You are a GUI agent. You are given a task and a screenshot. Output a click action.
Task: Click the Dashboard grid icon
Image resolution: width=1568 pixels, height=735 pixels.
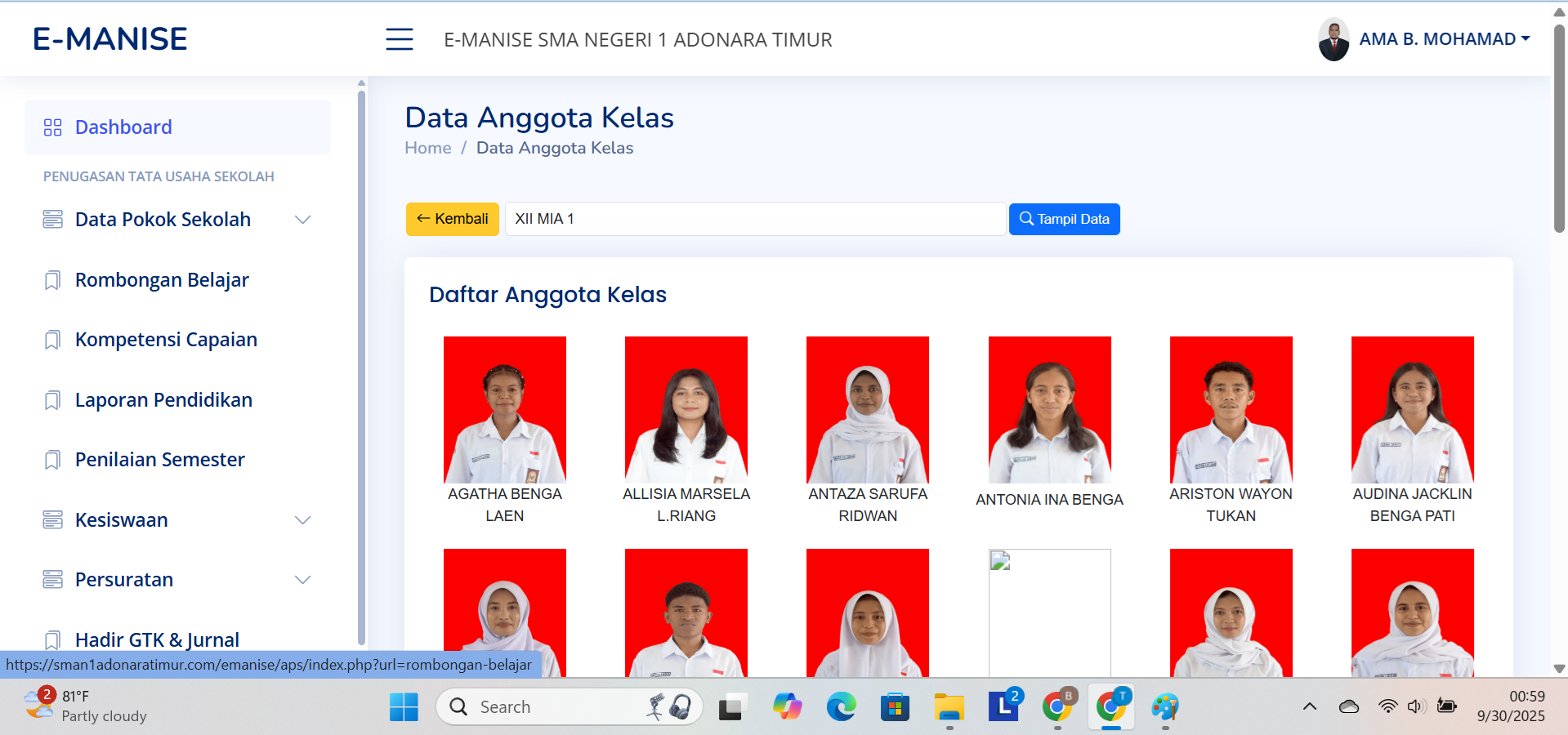tap(52, 127)
